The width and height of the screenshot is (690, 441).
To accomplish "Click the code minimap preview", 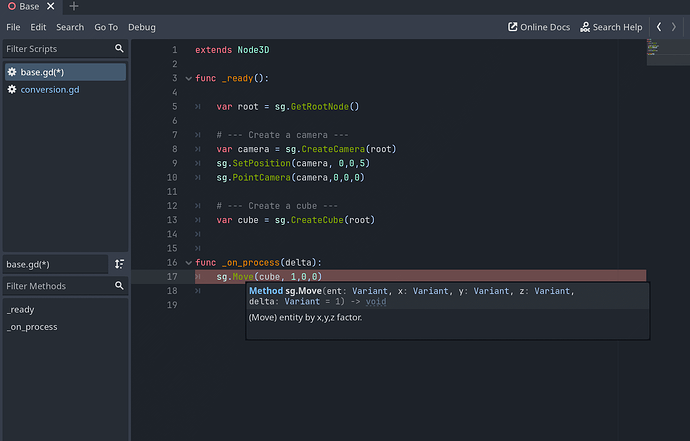I will click(668, 52).
